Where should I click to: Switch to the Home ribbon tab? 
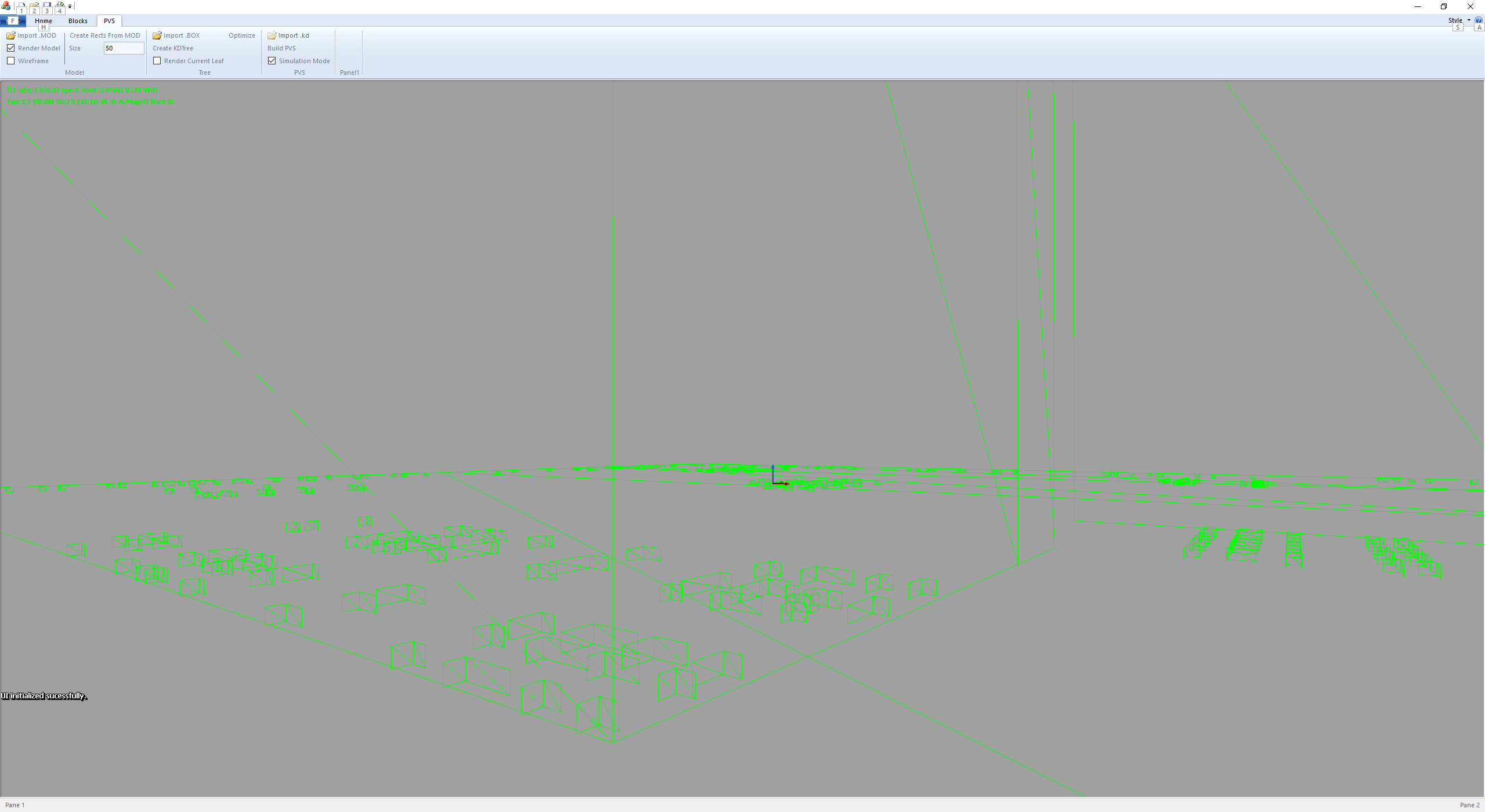pyautogui.click(x=44, y=21)
